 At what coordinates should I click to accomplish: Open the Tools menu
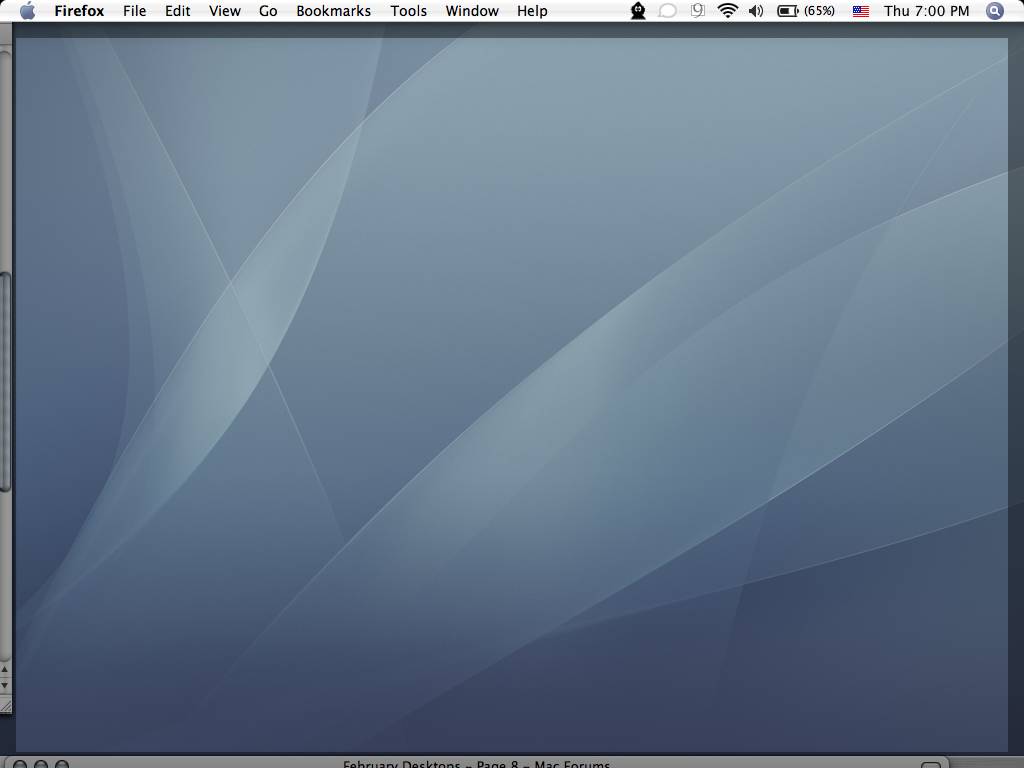(408, 11)
